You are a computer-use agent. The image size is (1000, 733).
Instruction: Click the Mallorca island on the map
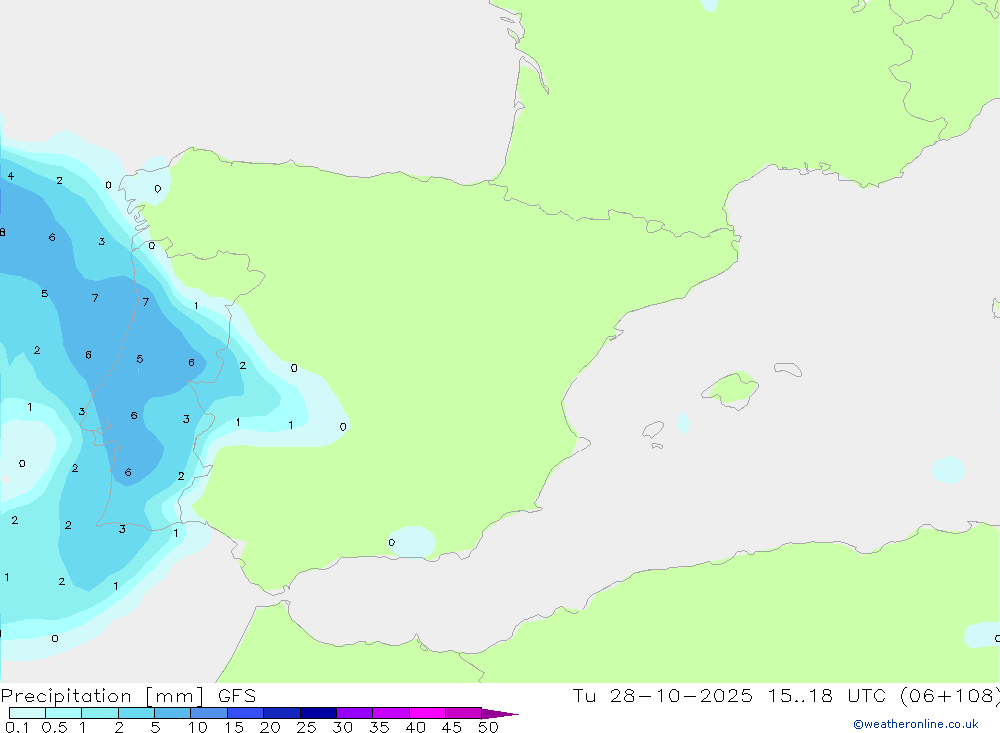point(731,389)
